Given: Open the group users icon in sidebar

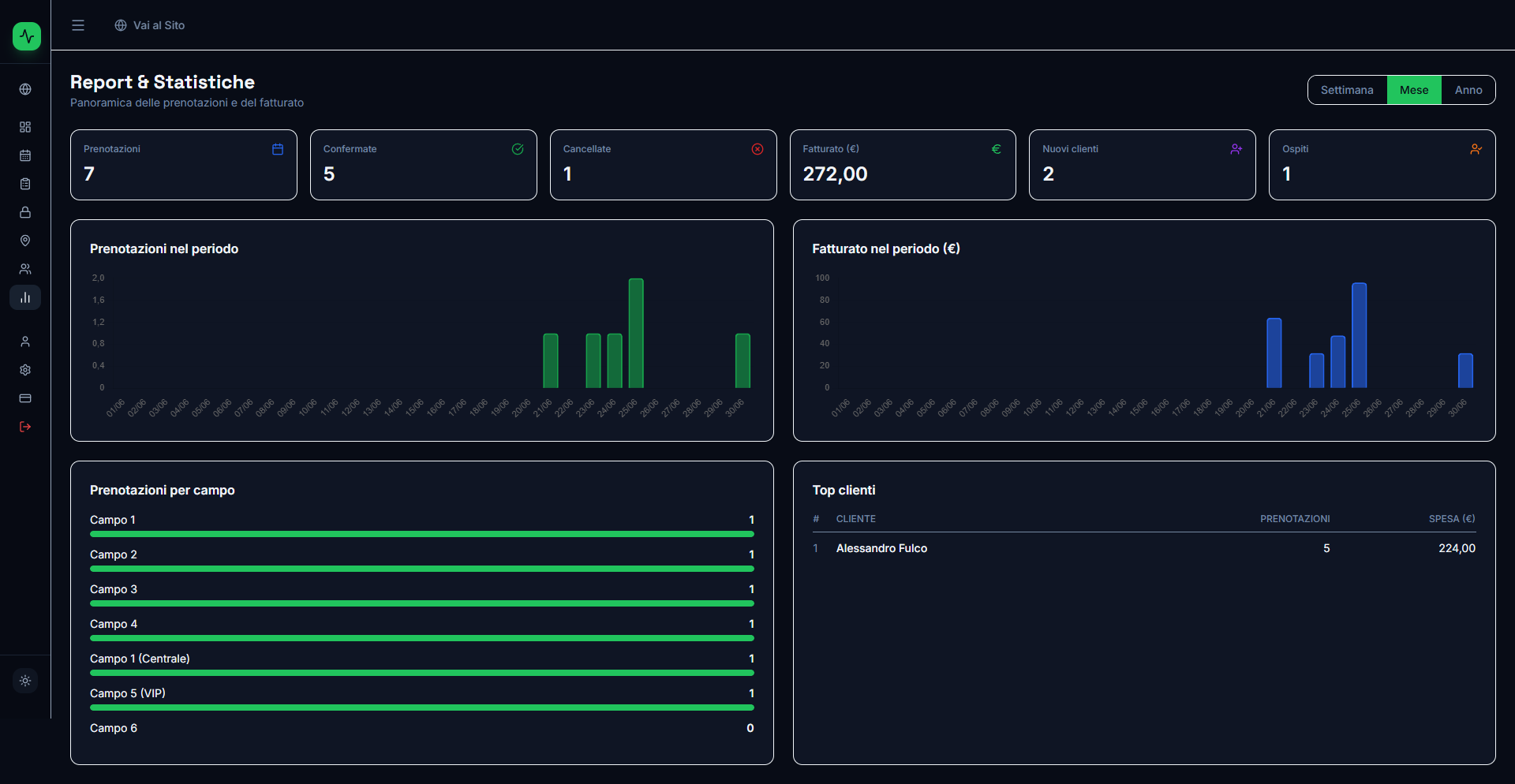Looking at the screenshot, I should (x=25, y=269).
